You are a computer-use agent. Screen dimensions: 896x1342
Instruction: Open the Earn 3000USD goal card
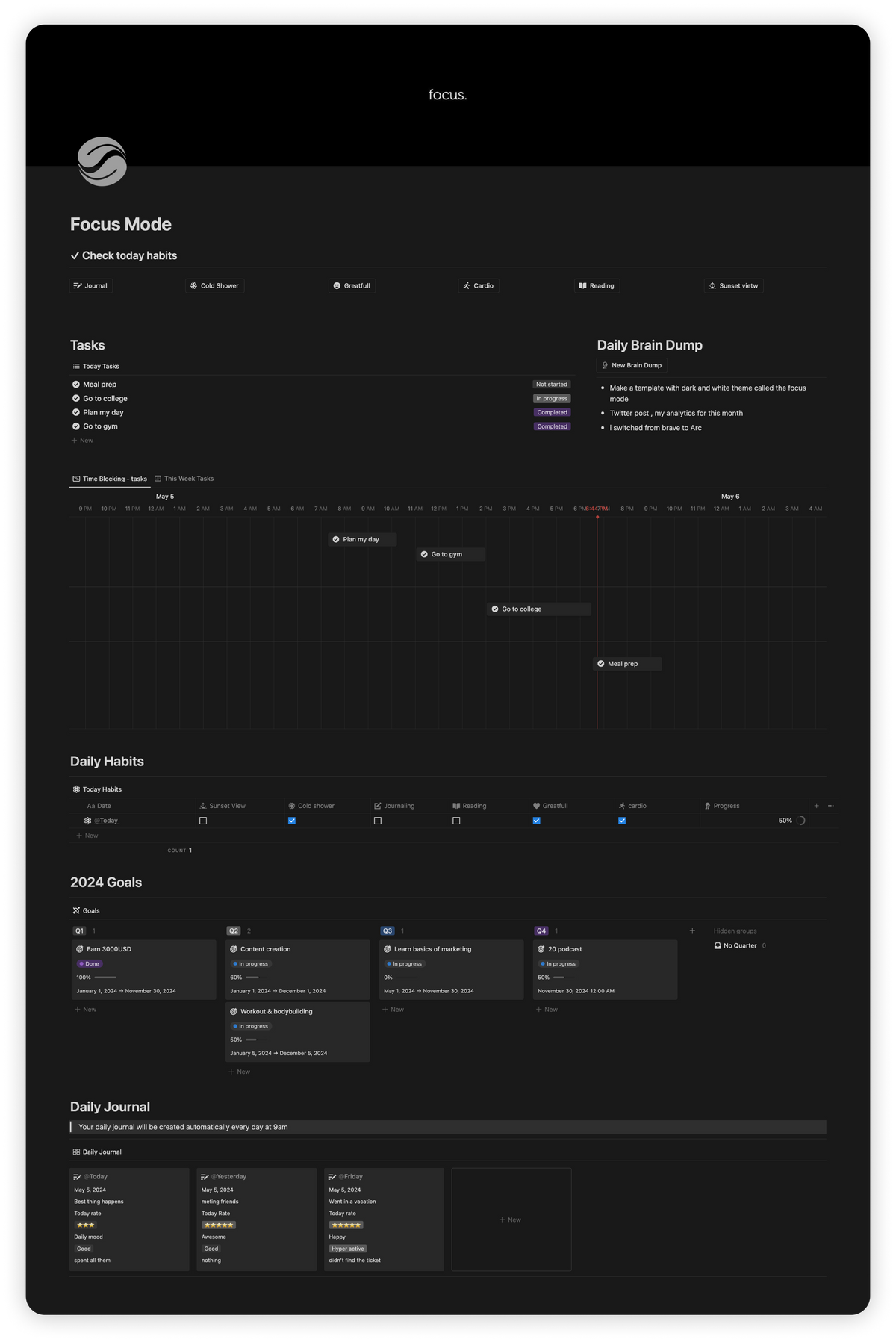coord(143,969)
